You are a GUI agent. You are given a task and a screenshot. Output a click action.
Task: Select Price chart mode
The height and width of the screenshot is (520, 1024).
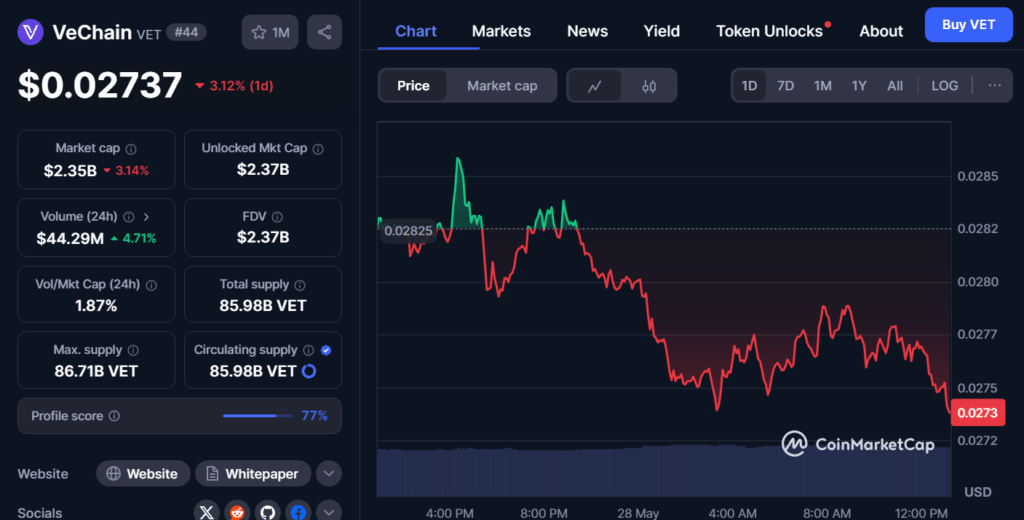pos(413,86)
